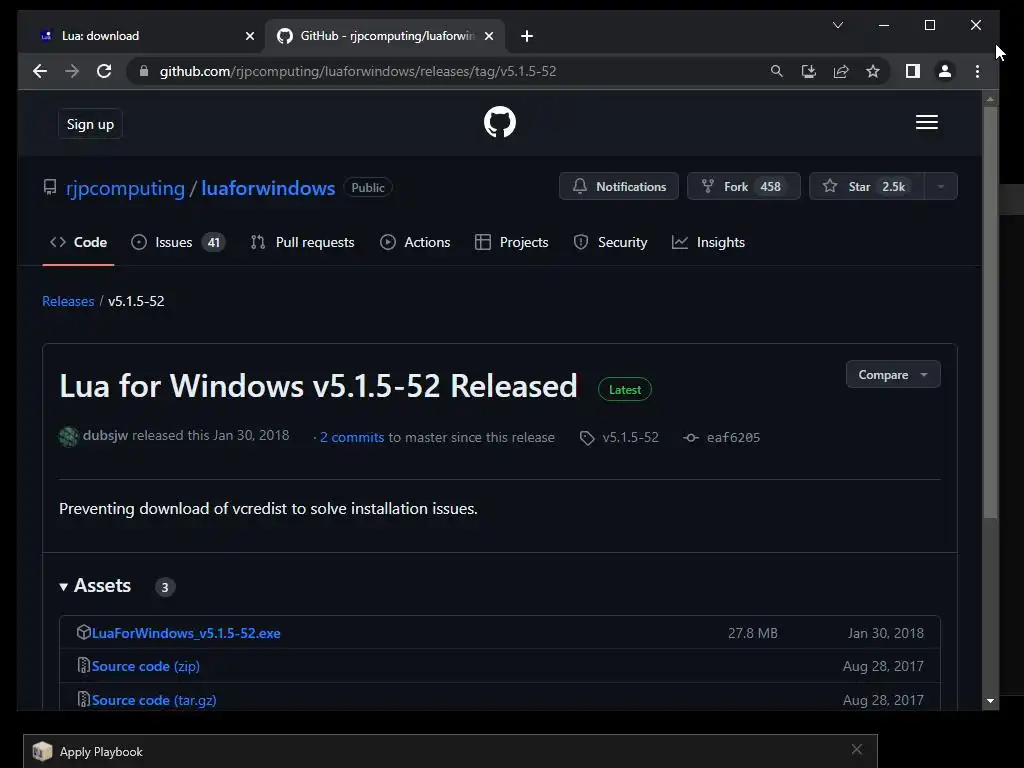Open the Projects tab
This screenshot has width=1024, height=768.
point(511,242)
